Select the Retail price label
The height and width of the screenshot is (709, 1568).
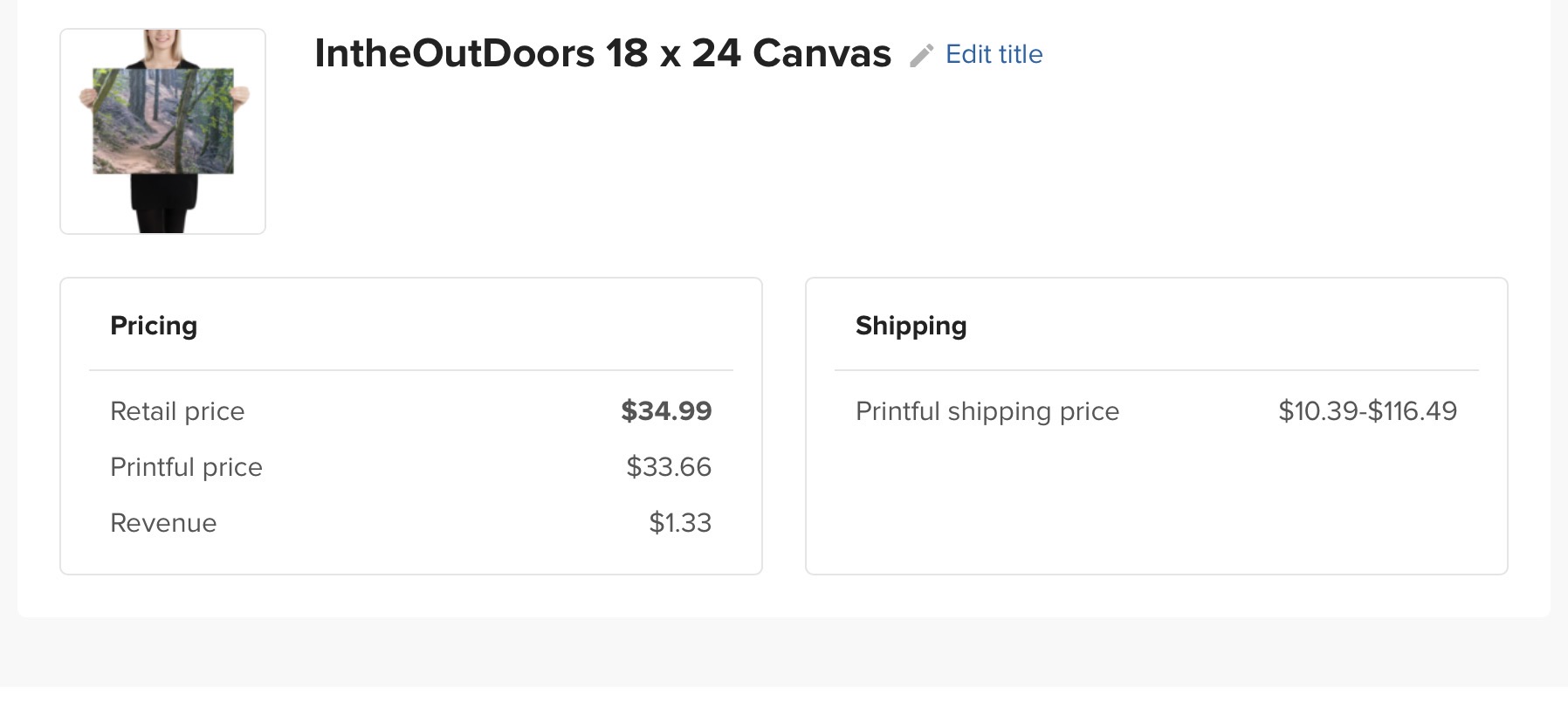point(177,411)
